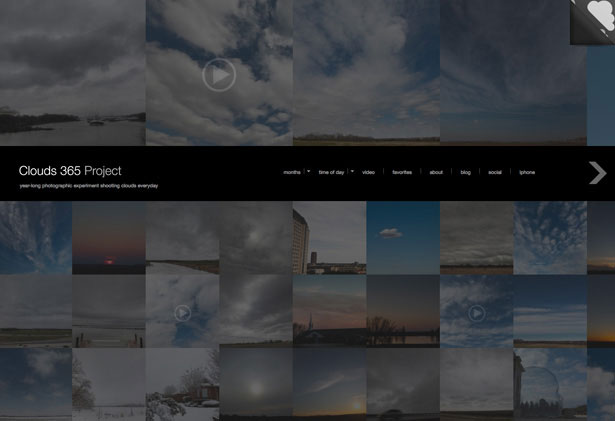Open the gray layered clouds over field thumbnail
615x421 pixels.
coord(477,238)
